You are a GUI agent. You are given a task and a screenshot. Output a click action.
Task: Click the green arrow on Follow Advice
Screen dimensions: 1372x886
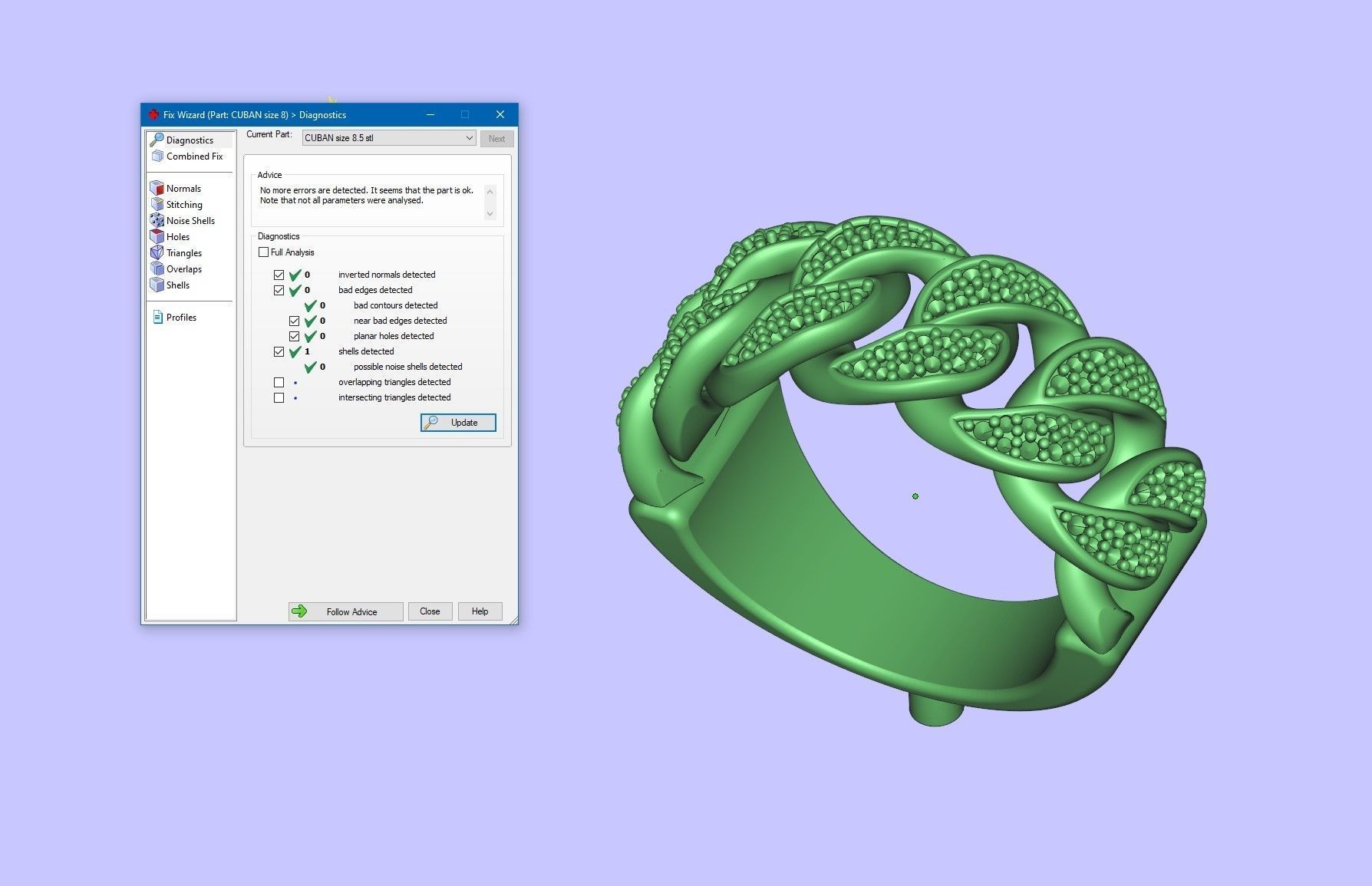coord(300,611)
